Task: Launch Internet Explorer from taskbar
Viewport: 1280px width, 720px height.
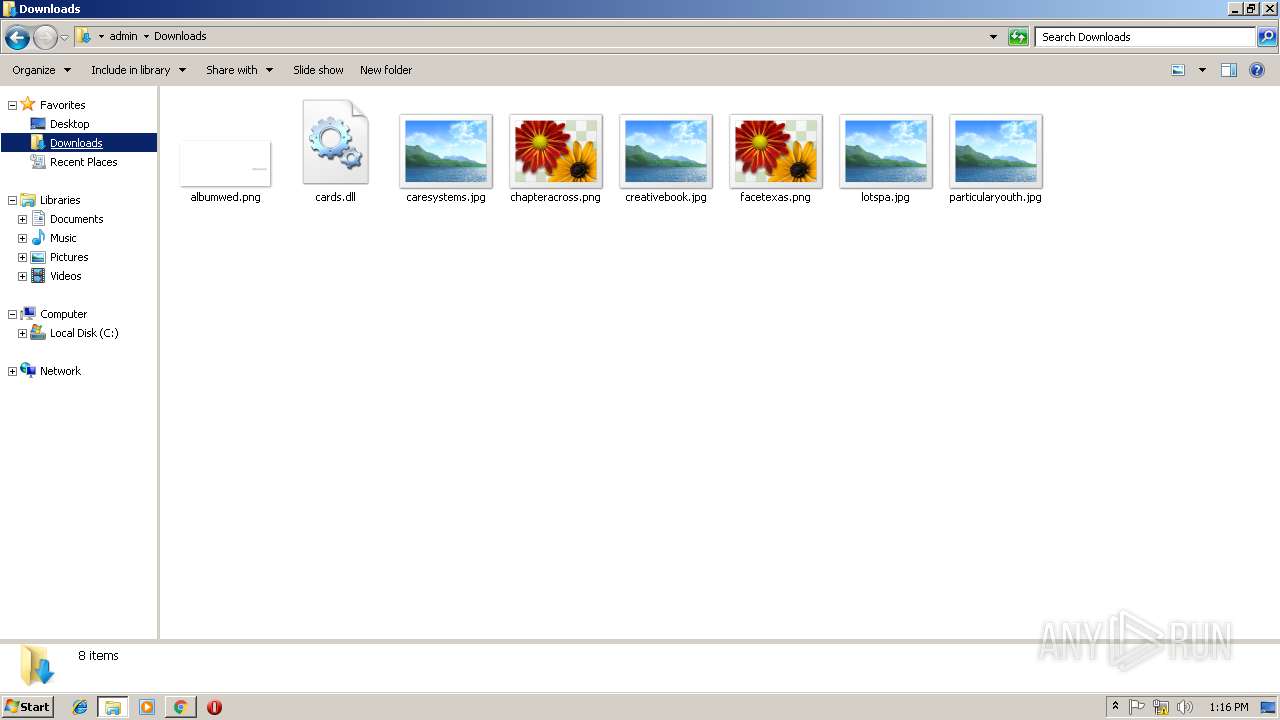Action: (80, 707)
